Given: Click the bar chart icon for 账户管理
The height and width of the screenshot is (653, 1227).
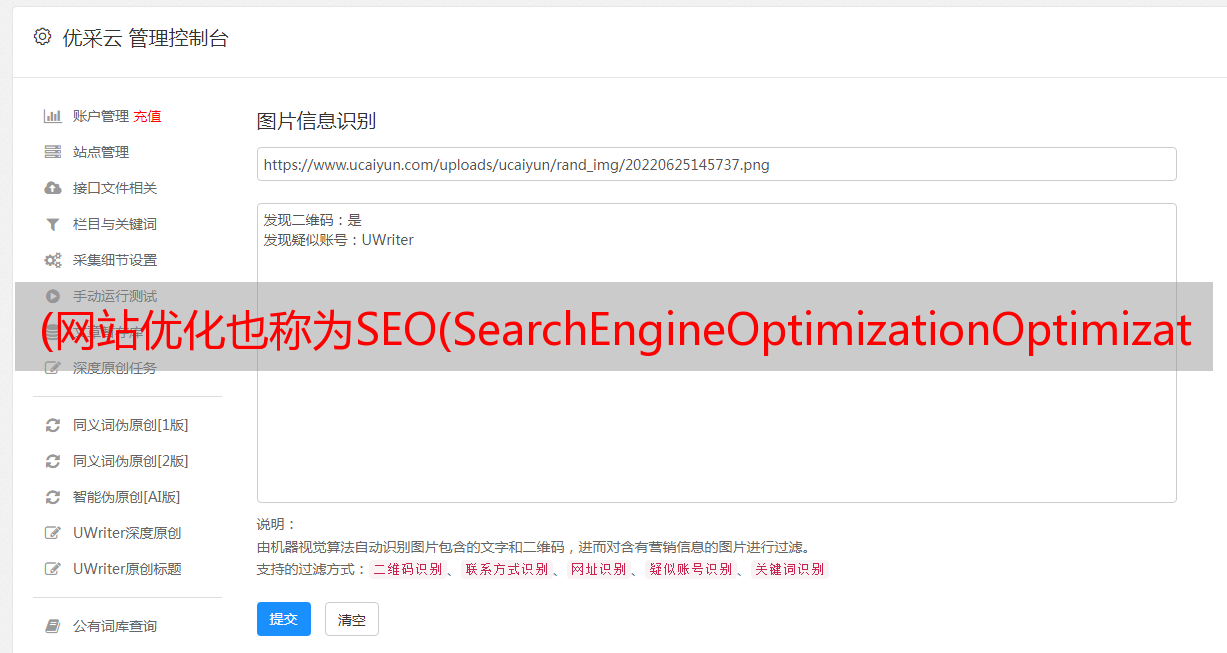Looking at the screenshot, I should tap(53, 116).
